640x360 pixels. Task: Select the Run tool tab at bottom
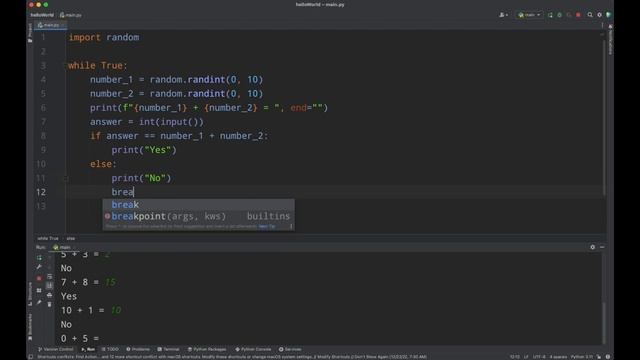tap(88, 349)
